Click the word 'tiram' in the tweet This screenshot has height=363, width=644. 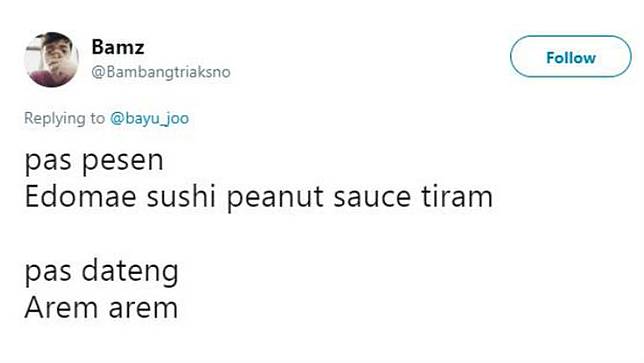tap(457, 196)
